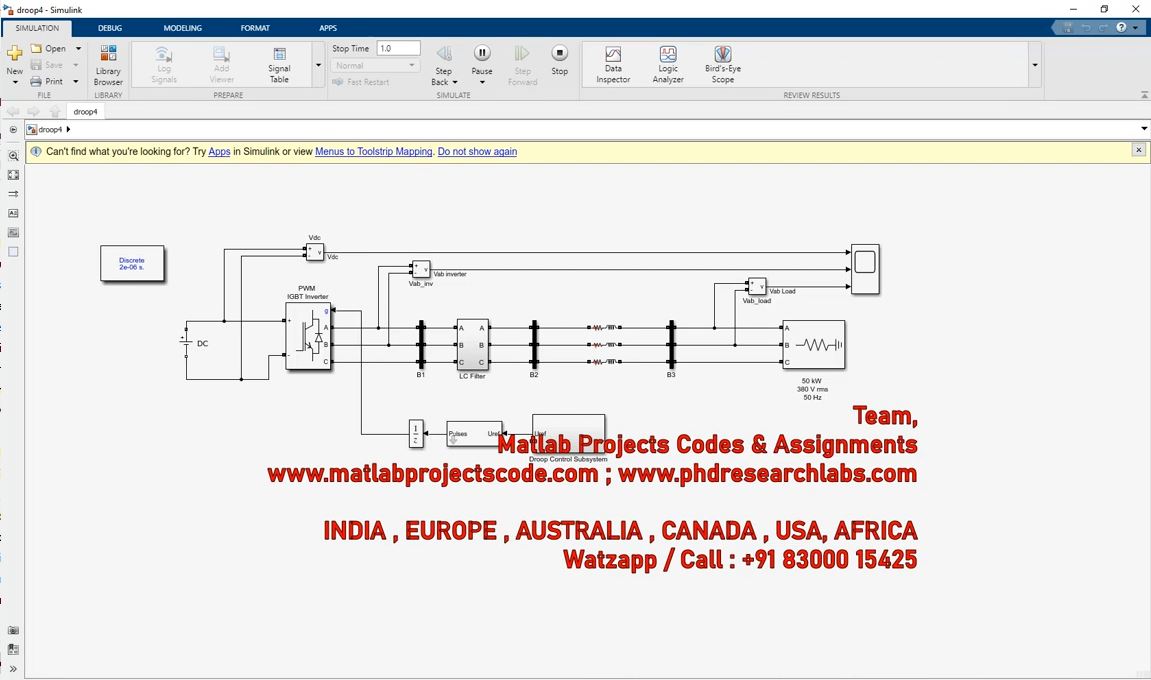
Task: Click the Image annotation palette icon
Action: click(x=13, y=232)
